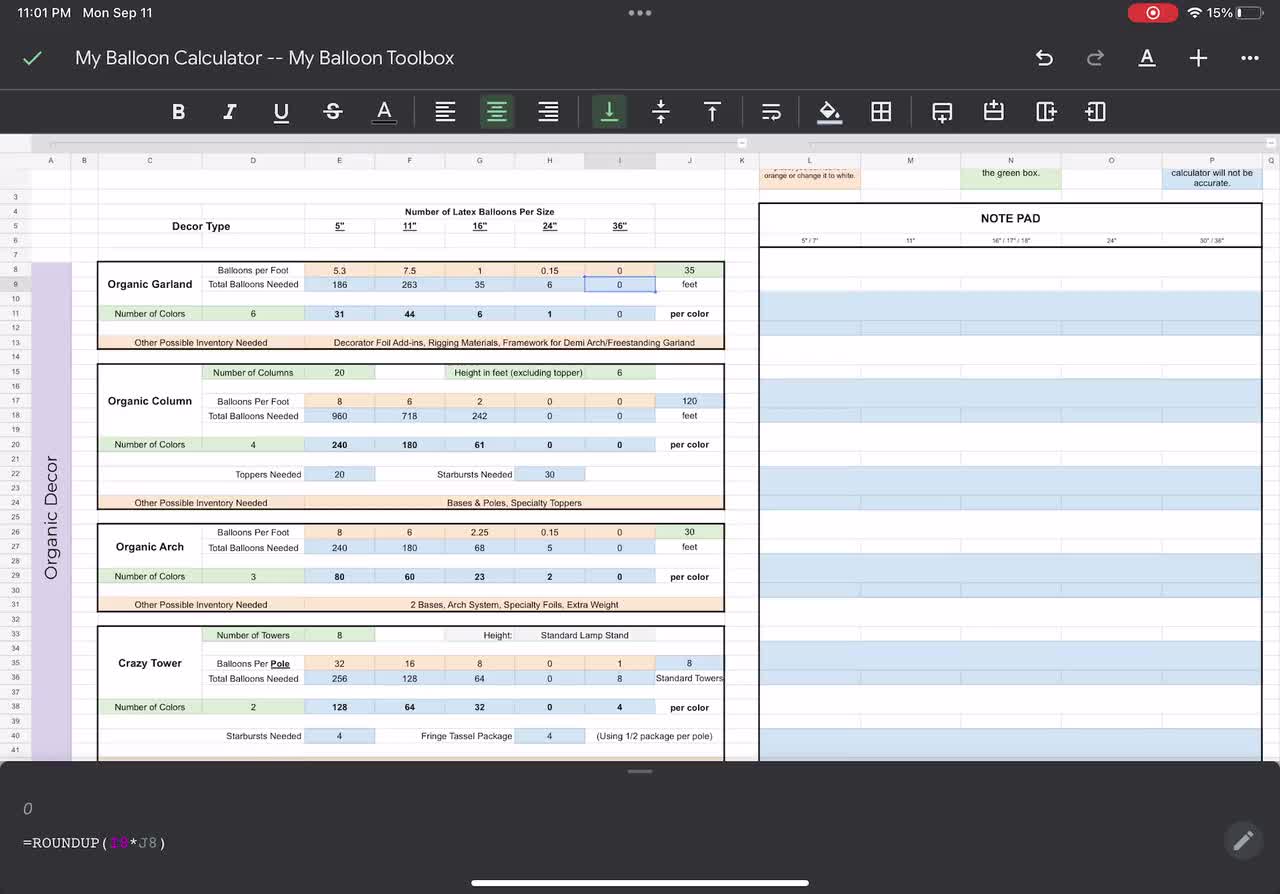Tap the document title My Balloon Calculator
This screenshot has height=894, width=1280.
(265, 58)
